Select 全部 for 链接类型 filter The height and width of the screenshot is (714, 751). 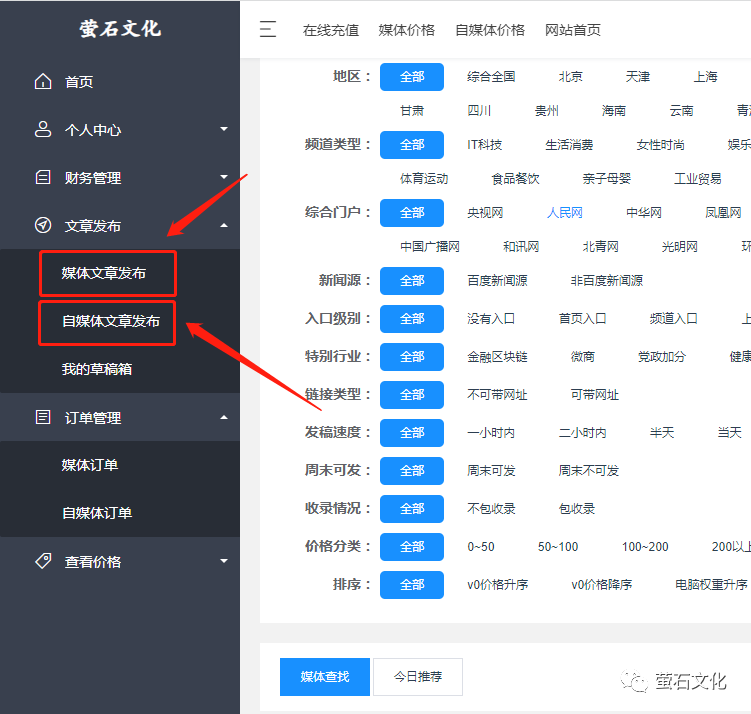pyautogui.click(x=412, y=395)
